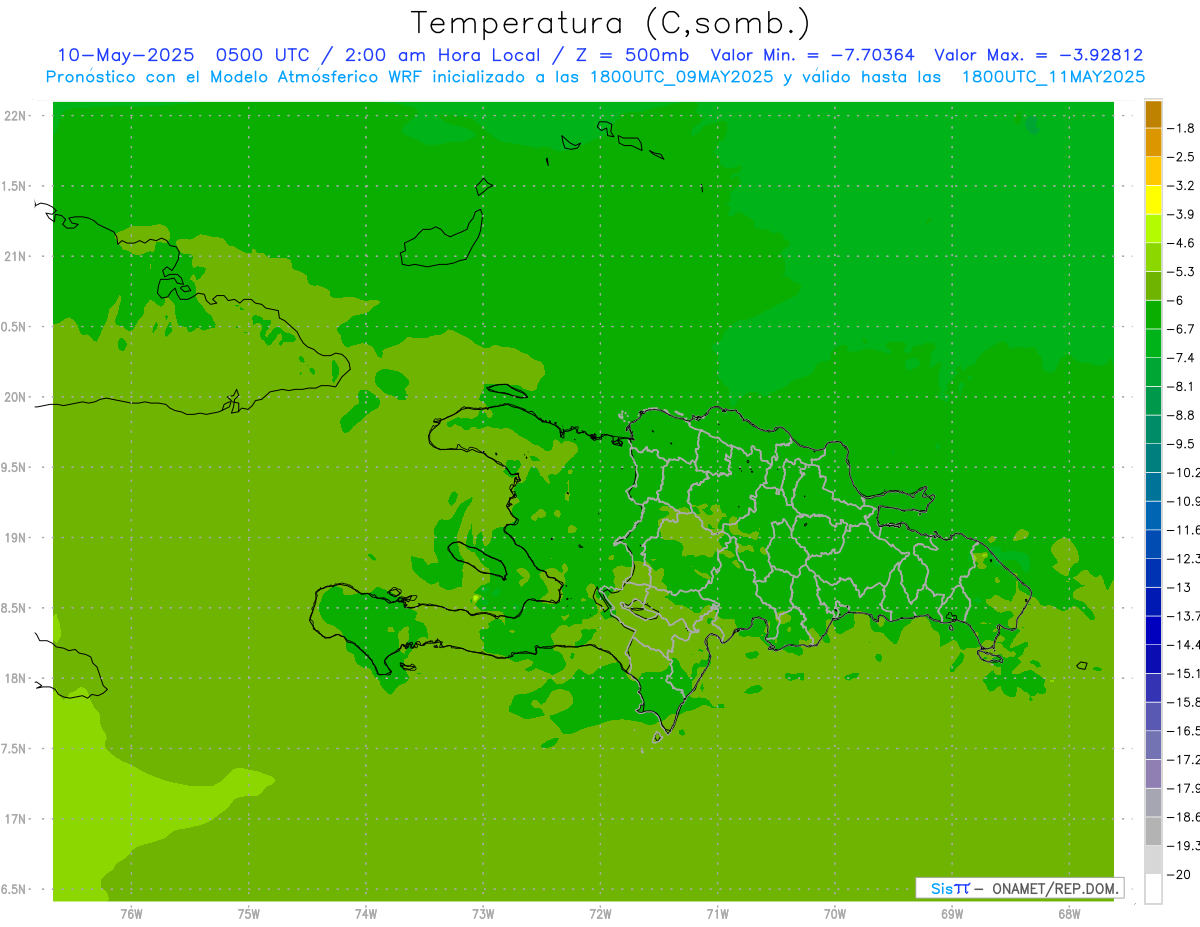Click the '21N' latitude label
The height and width of the screenshot is (927, 1200).
tap(16, 257)
